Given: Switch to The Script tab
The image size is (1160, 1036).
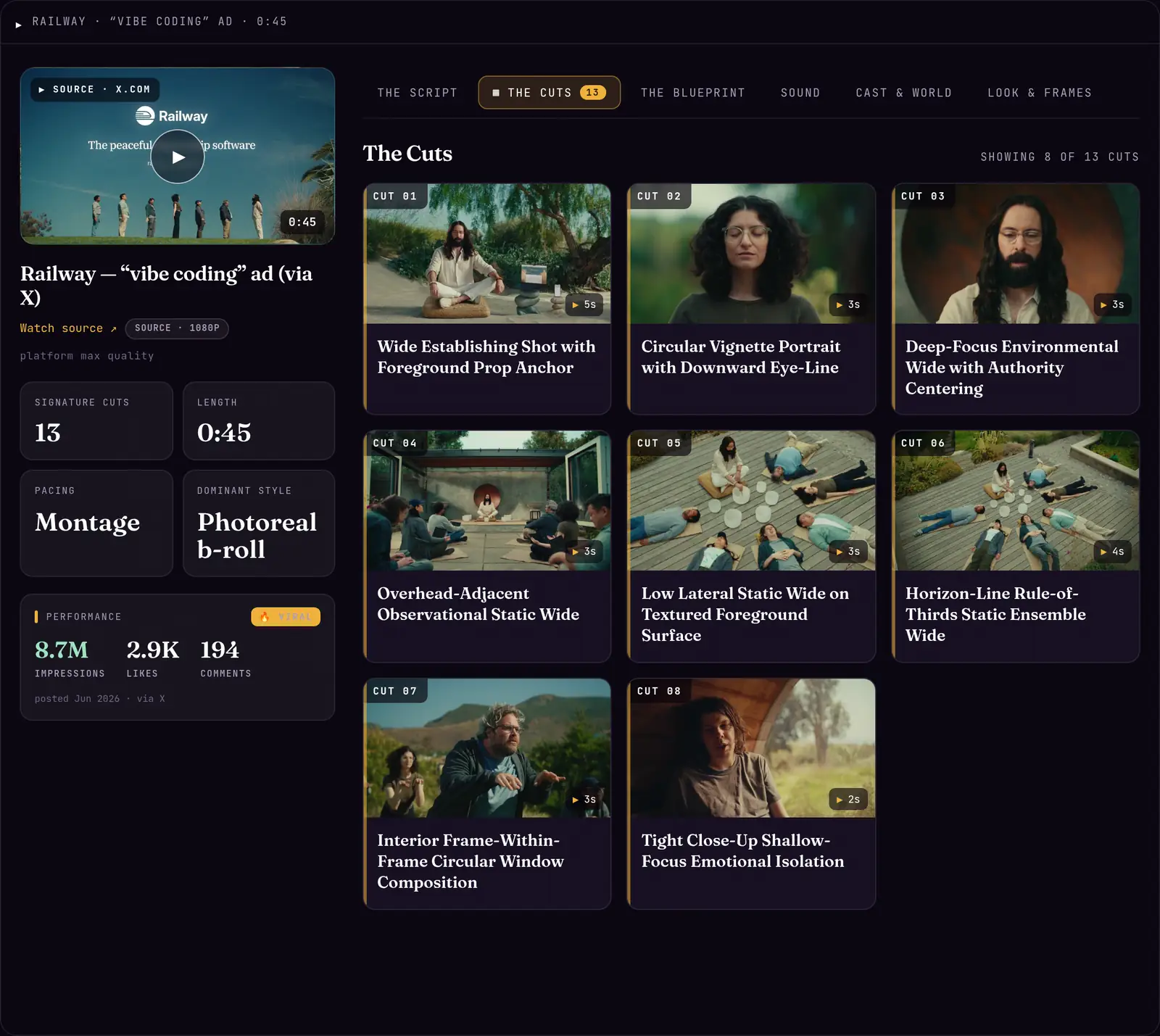Looking at the screenshot, I should [x=417, y=93].
